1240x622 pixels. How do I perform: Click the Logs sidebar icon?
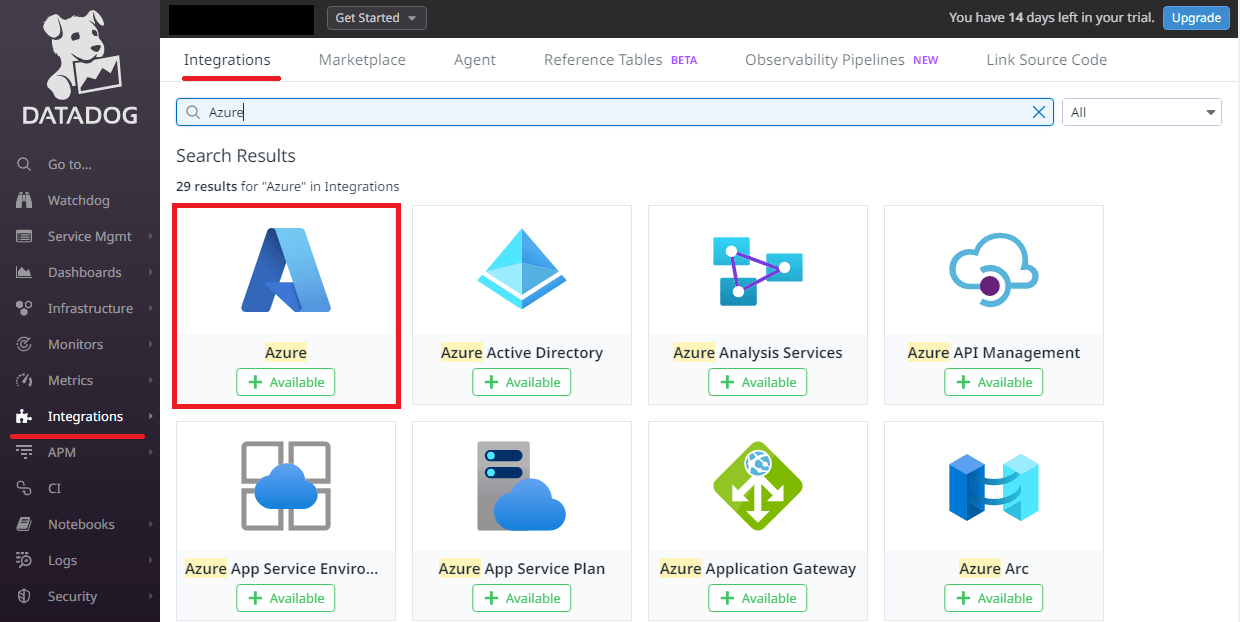coord(25,561)
